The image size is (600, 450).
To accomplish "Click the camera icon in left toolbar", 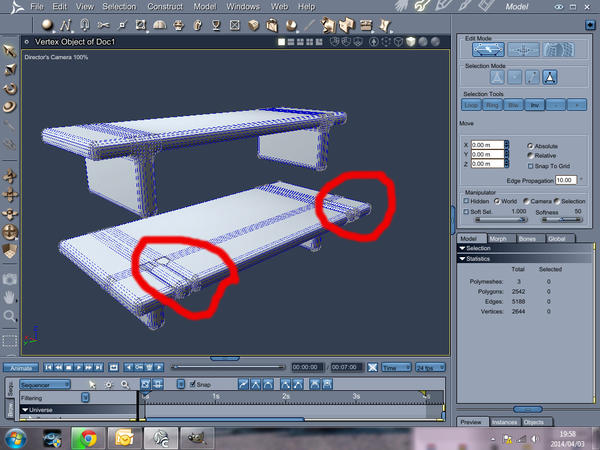I will click(10, 279).
